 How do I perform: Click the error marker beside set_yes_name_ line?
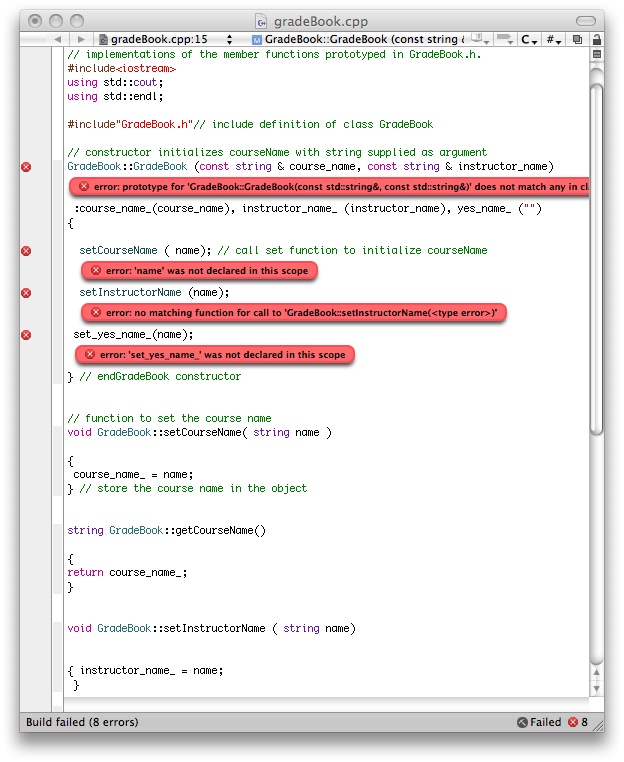[26, 335]
